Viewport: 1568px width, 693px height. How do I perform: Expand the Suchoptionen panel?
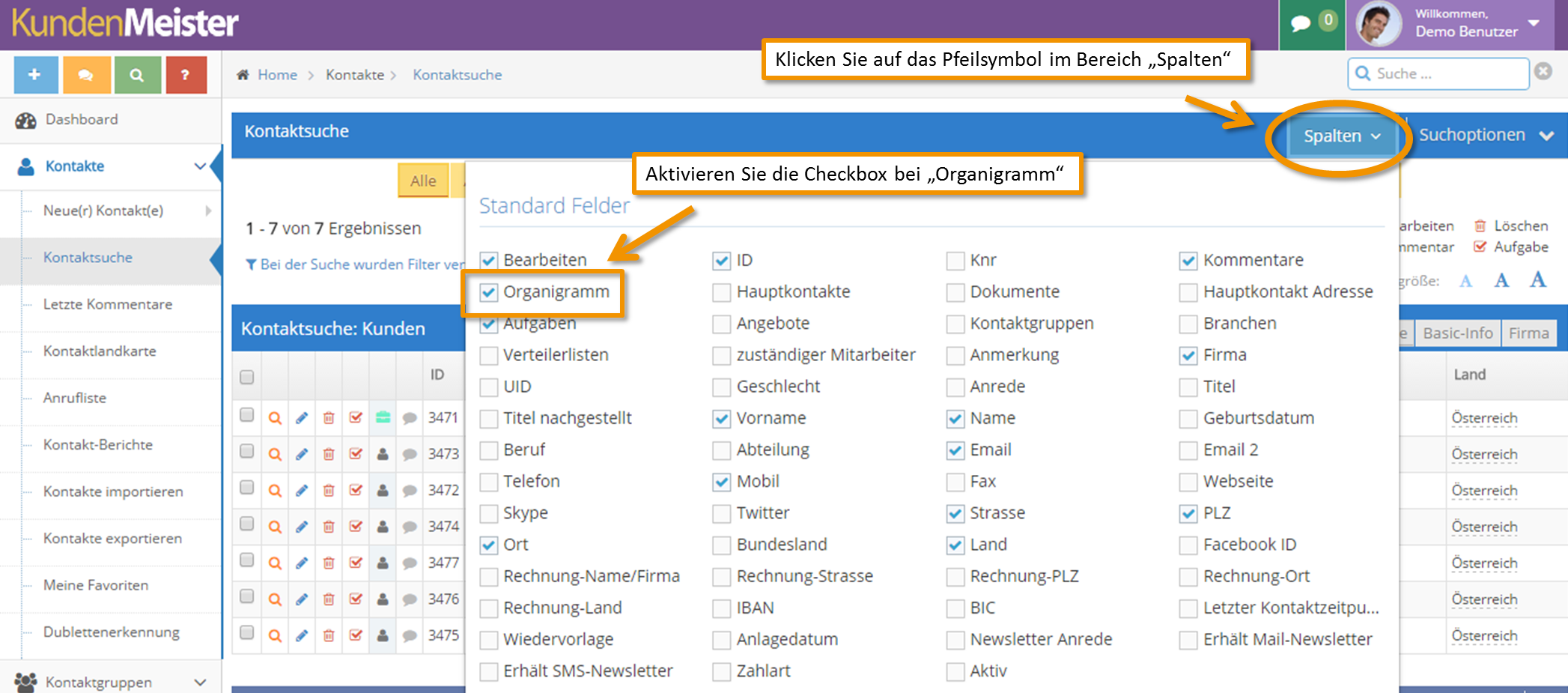pyautogui.click(x=1486, y=136)
